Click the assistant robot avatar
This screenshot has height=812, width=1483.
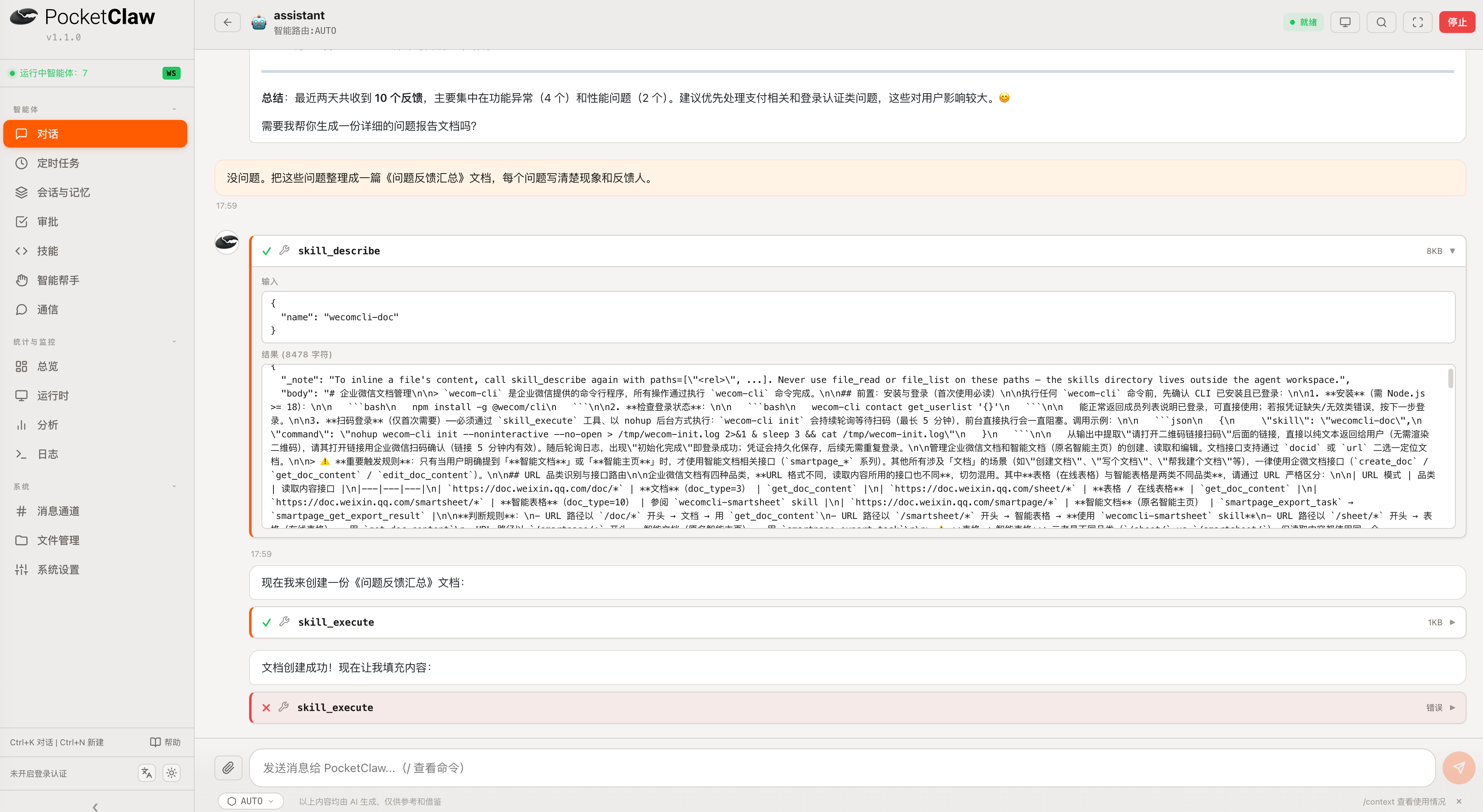point(259,22)
